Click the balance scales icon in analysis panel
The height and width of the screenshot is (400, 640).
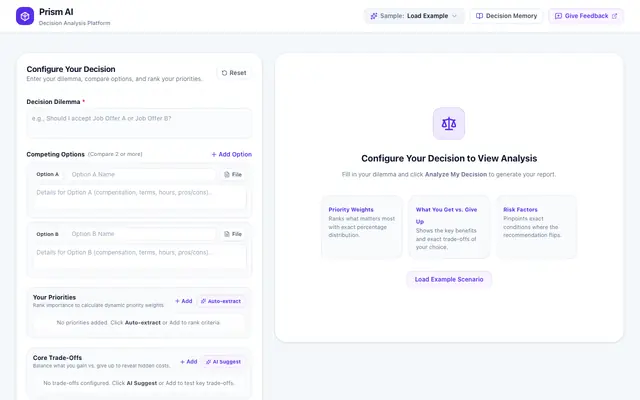click(449, 124)
